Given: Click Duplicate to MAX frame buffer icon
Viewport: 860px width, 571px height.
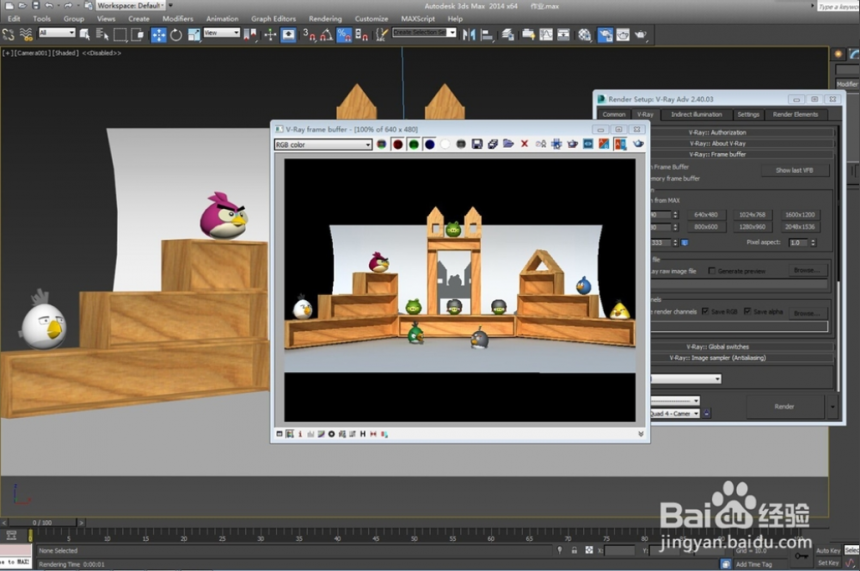Looking at the screenshot, I should pyautogui.click(x=540, y=144).
